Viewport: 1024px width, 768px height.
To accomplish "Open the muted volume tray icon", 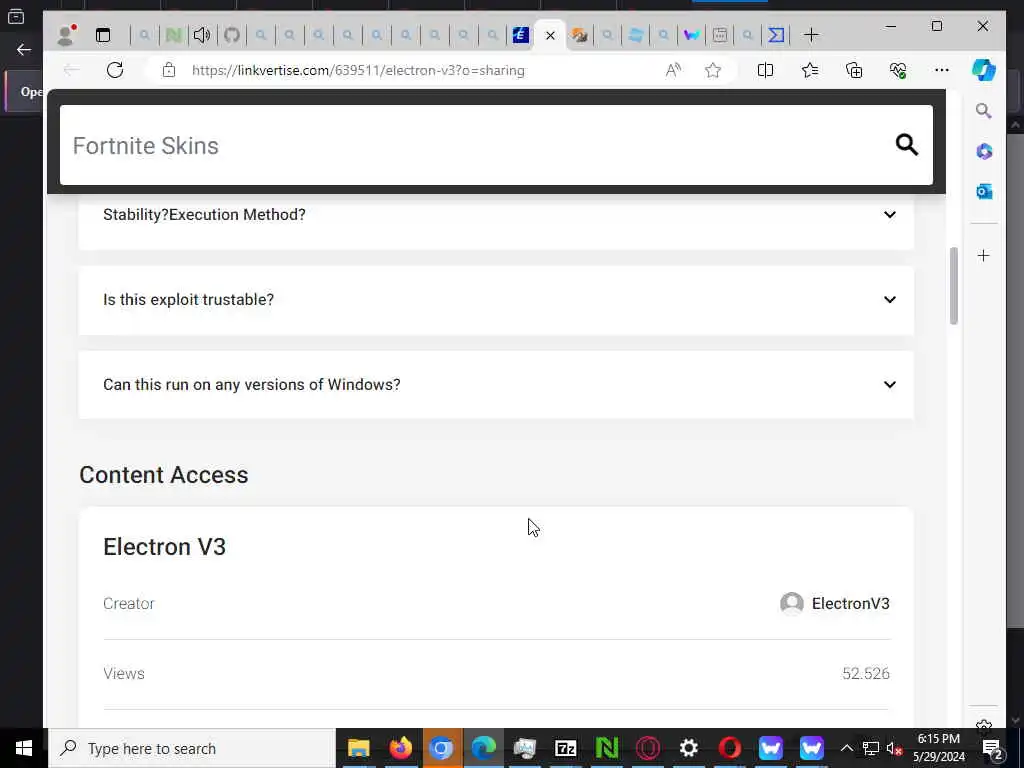I will 895,748.
